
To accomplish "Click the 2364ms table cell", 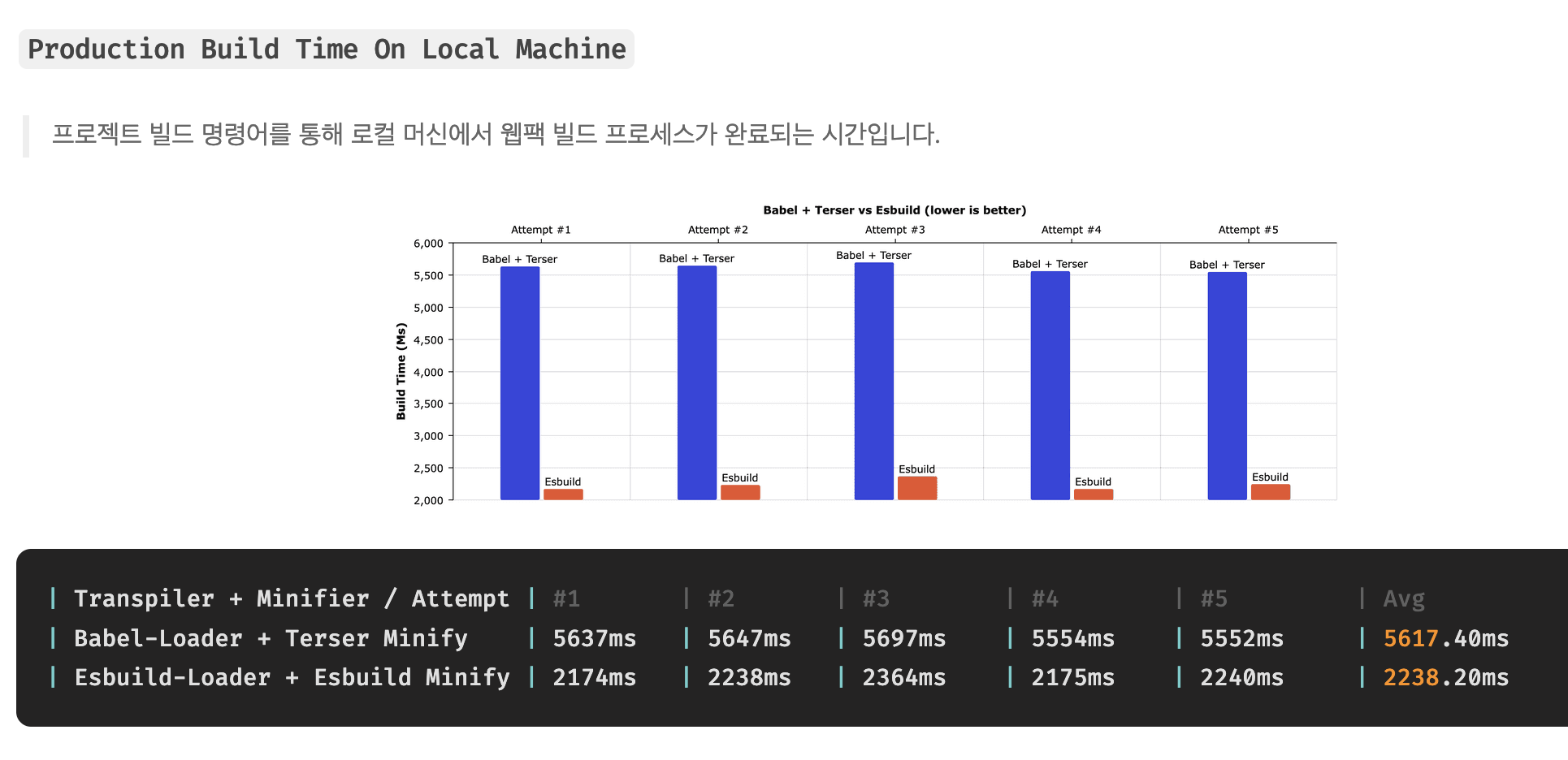I will pyautogui.click(x=904, y=677).
